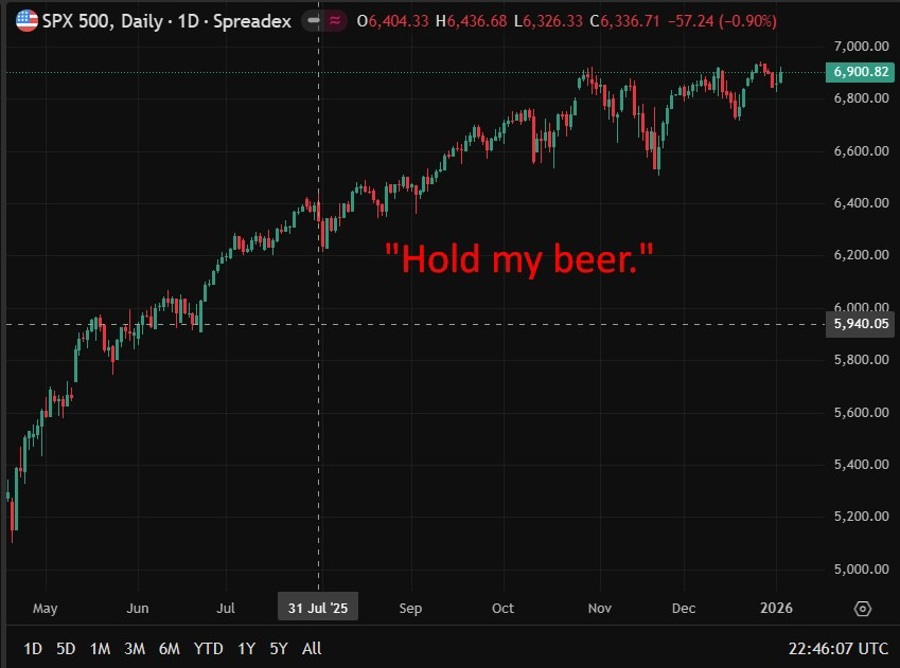Switch to the 1M tab
This screenshot has height=668, width=900.
(x=100, y=648)
